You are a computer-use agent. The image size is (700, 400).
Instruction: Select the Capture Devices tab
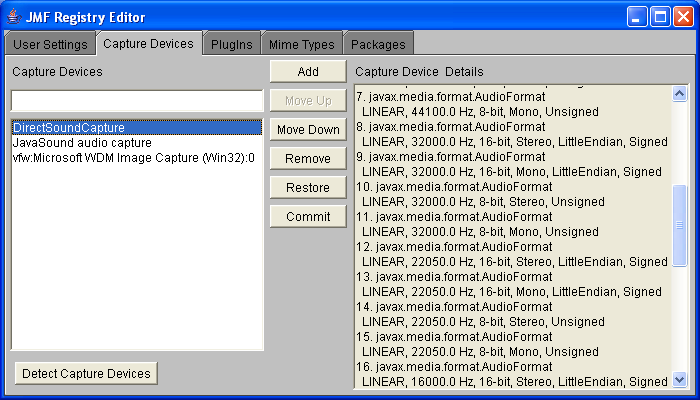point(149,43)
